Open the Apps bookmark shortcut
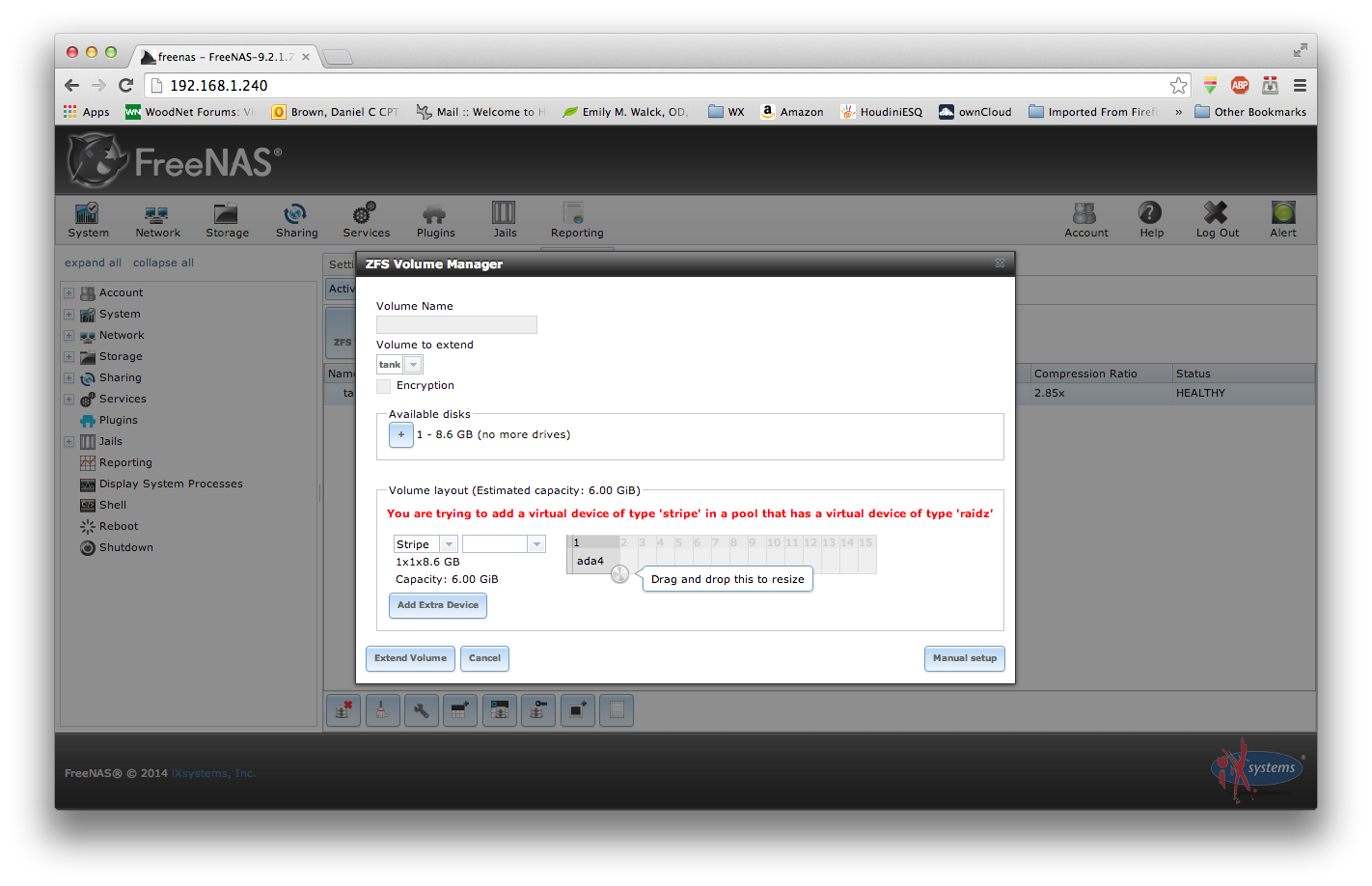This screenshot has height=886, width=1372. pos(87,112)
